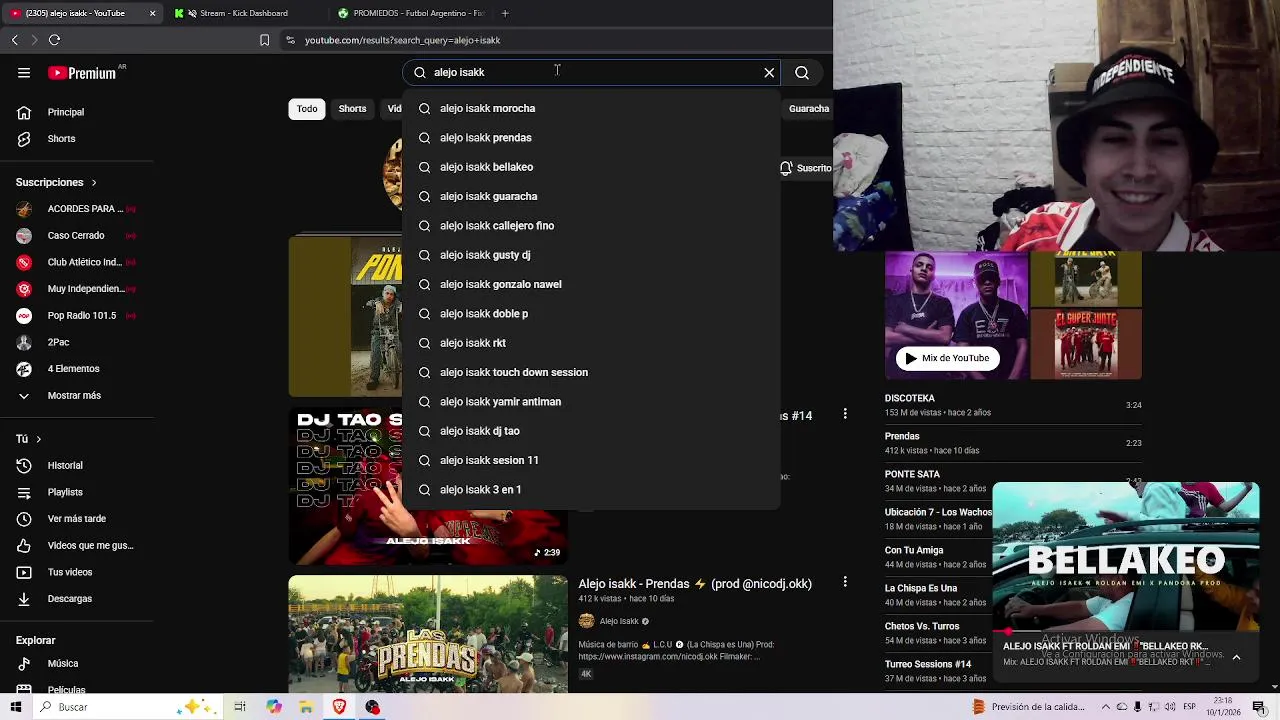The image size is (1280, 720).
Task: Expand the Suscripciones section
Action: pos(56,183)
